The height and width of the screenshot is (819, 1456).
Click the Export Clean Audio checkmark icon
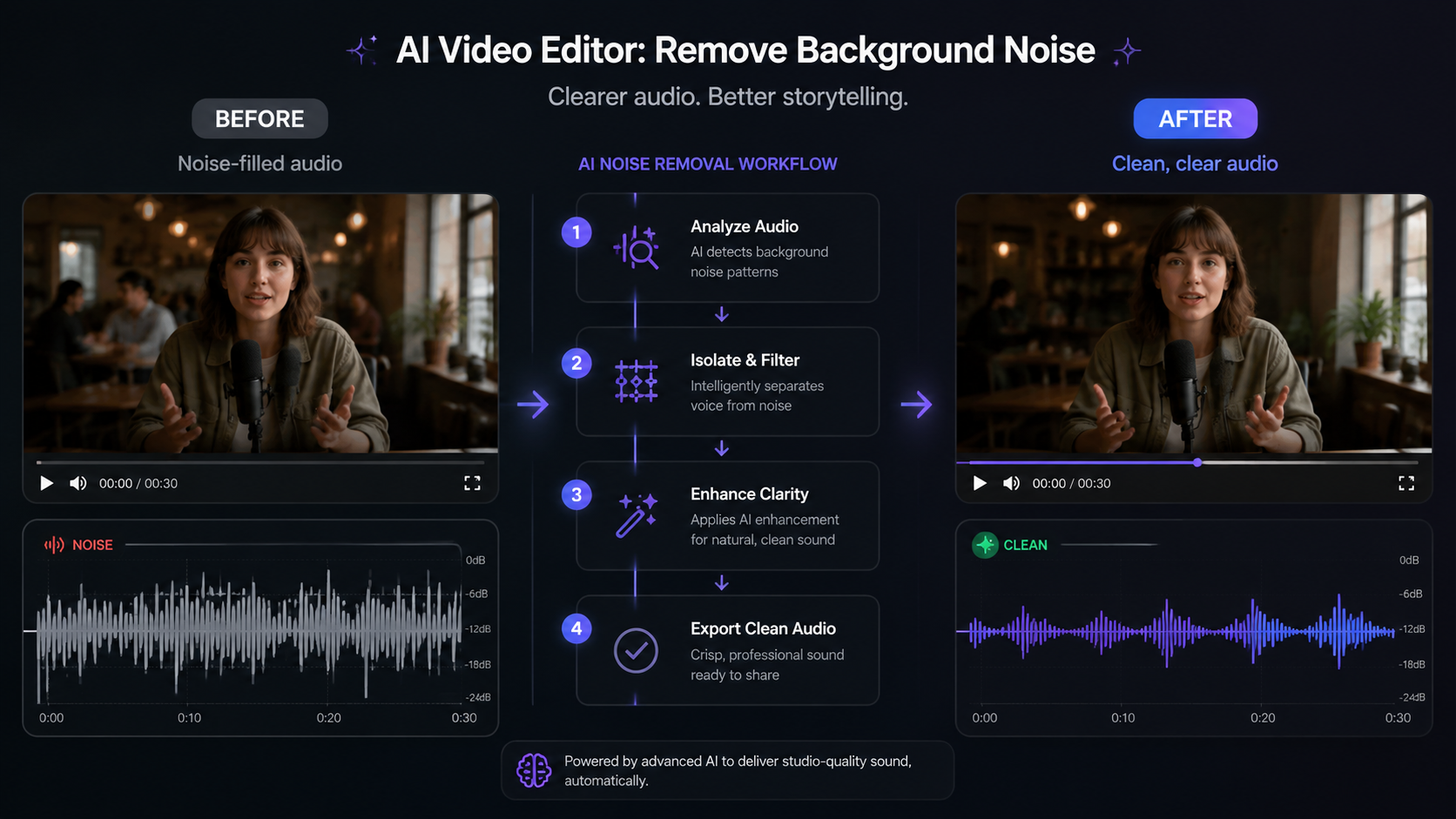636,650
